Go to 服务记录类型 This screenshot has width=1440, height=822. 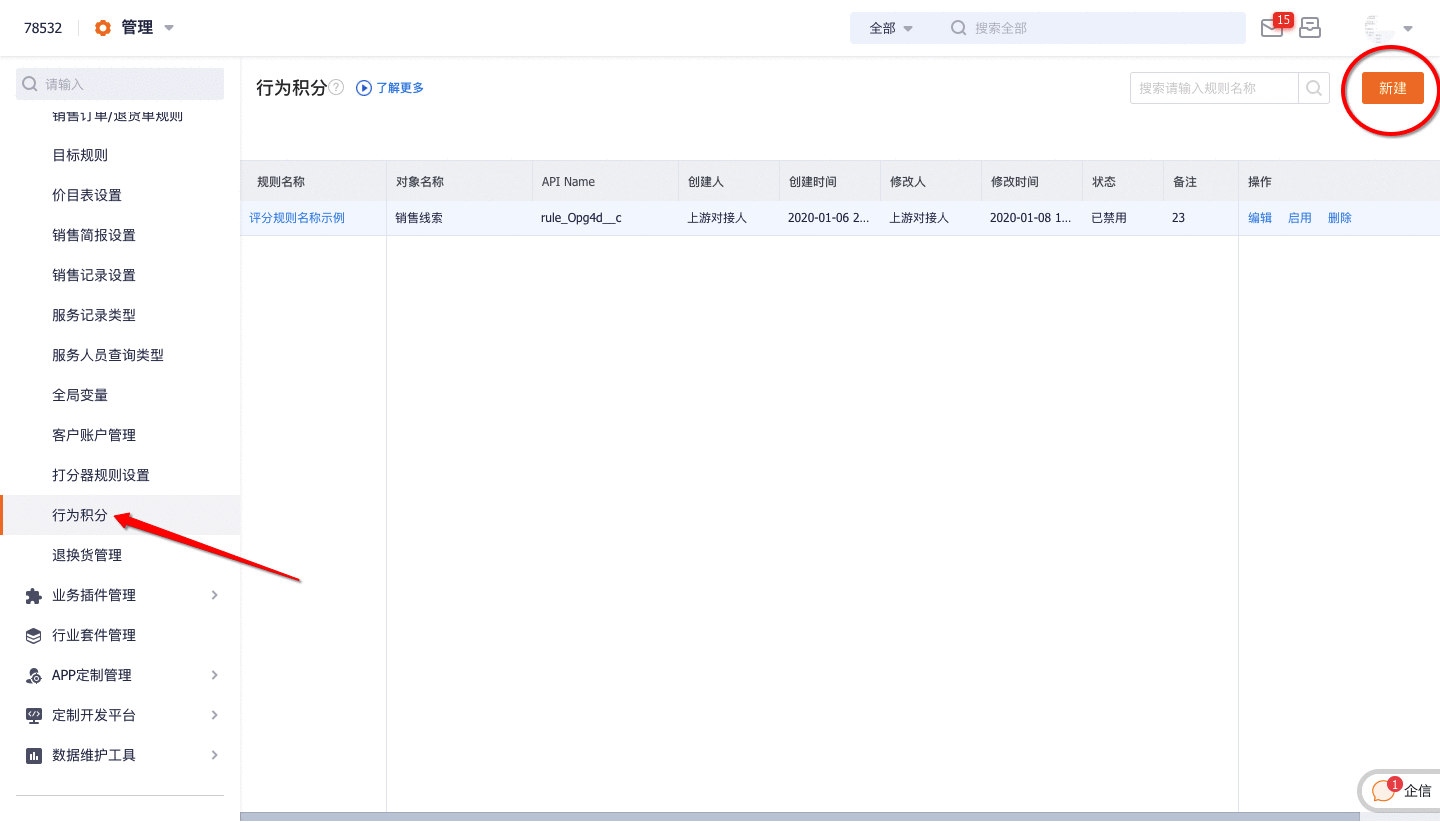click(94, 315)
